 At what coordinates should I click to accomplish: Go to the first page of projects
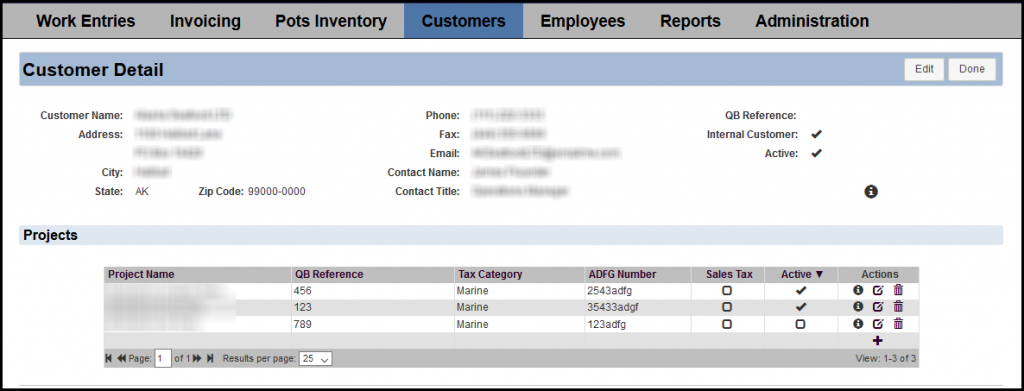(108, 358)
